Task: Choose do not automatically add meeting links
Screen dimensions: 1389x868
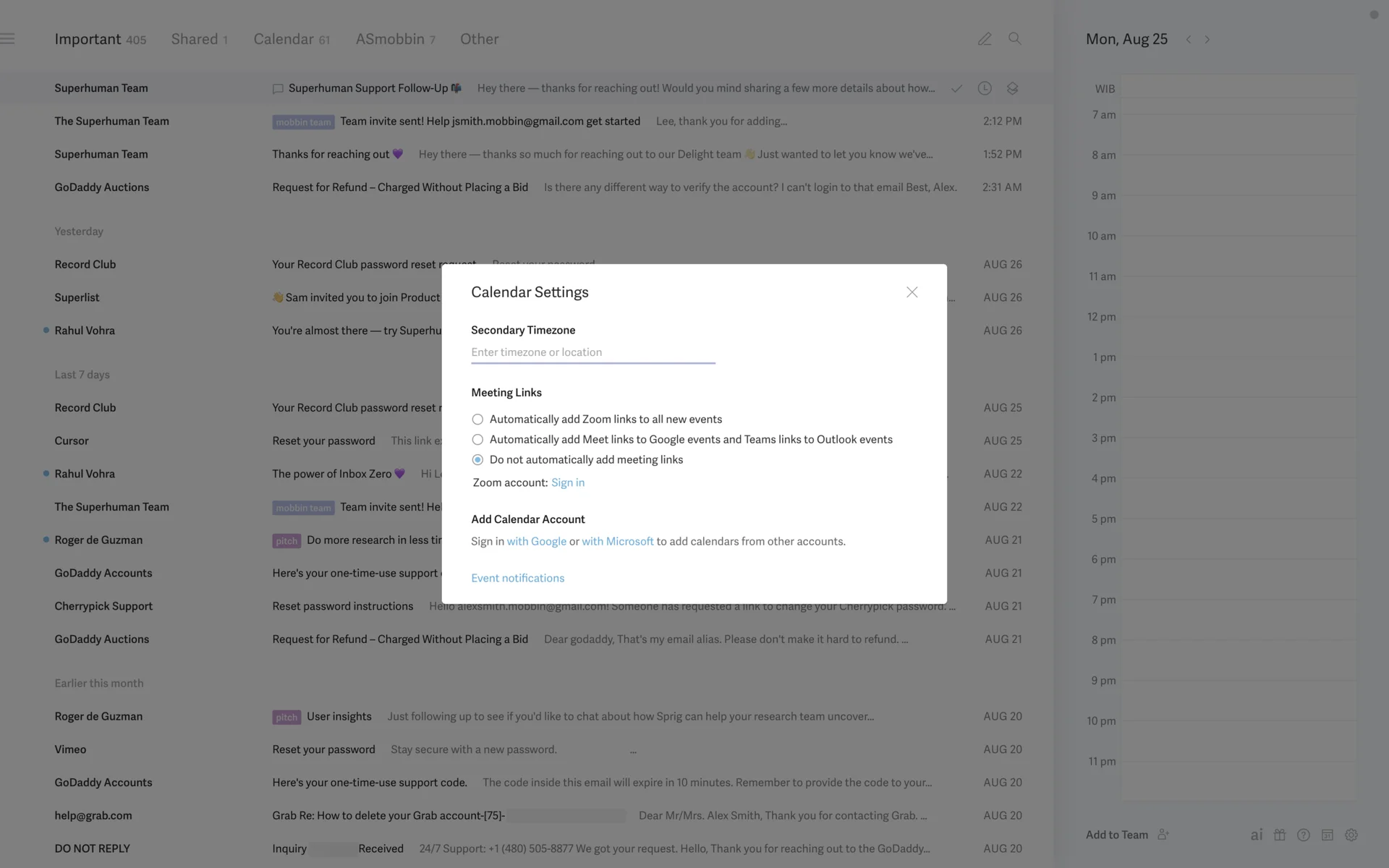Action: click(477, 460)
